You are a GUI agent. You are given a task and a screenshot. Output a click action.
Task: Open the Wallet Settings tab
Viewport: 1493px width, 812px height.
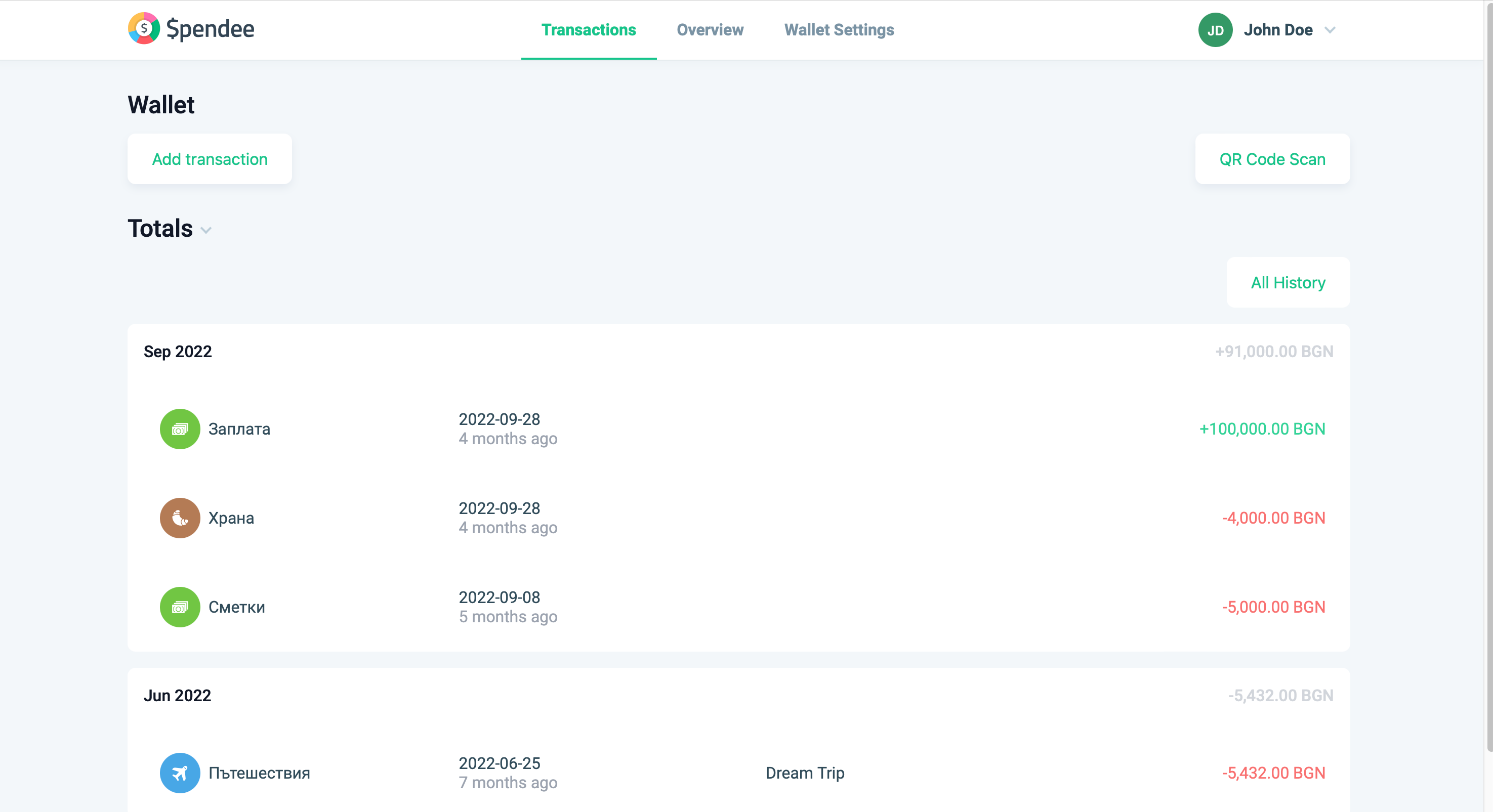(839, 30)
